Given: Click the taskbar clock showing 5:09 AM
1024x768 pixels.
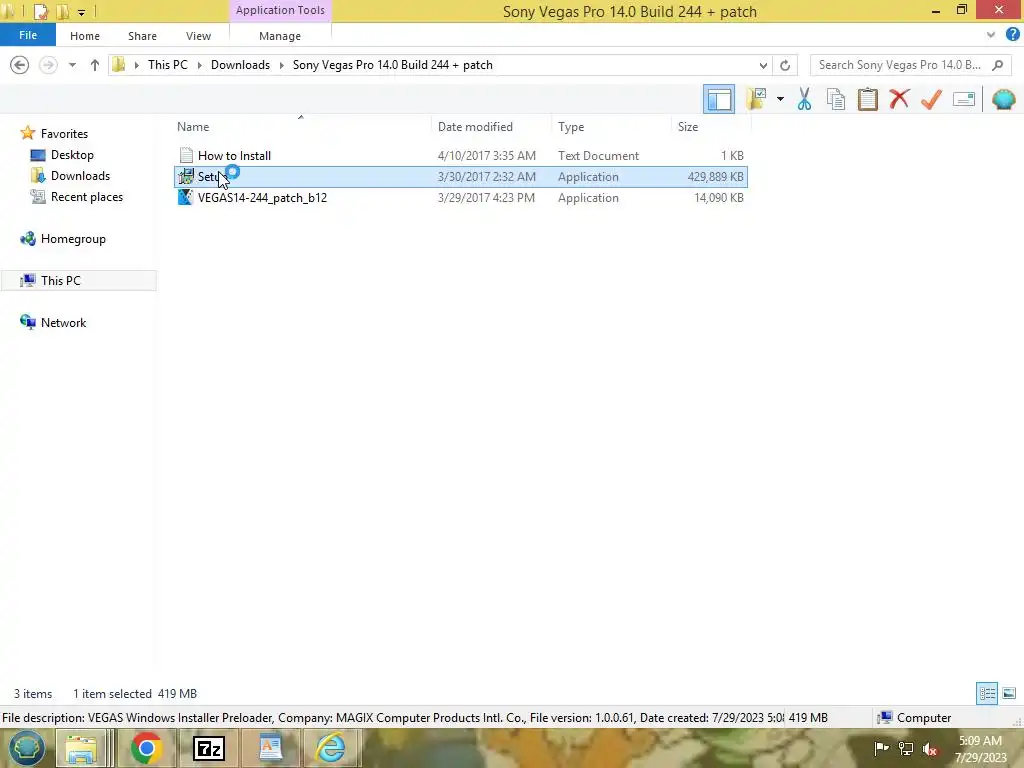Looking at the screenshot, I should [981, 749].
